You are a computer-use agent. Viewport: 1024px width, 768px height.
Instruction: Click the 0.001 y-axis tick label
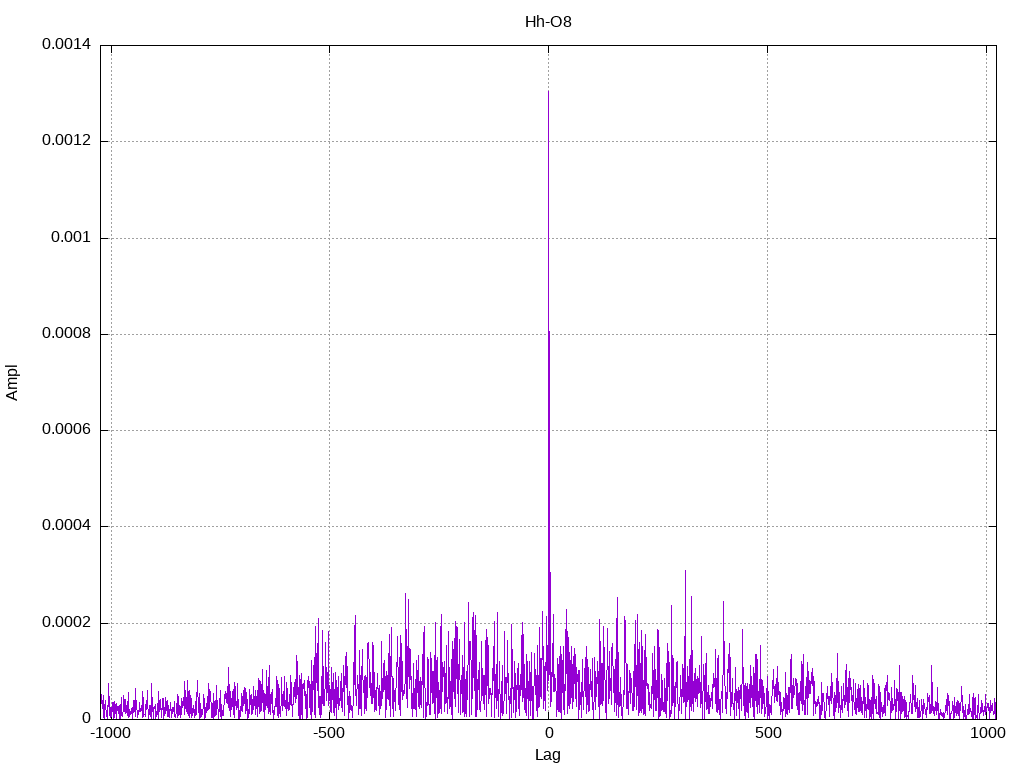[x=71, y=237]
